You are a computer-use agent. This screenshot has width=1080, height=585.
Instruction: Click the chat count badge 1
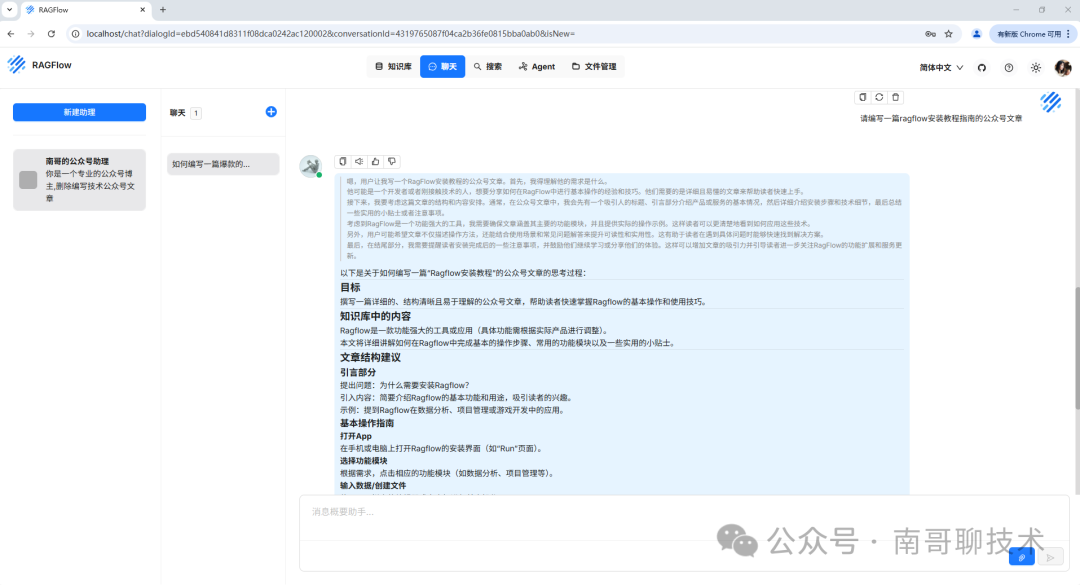tap(196, 113)
